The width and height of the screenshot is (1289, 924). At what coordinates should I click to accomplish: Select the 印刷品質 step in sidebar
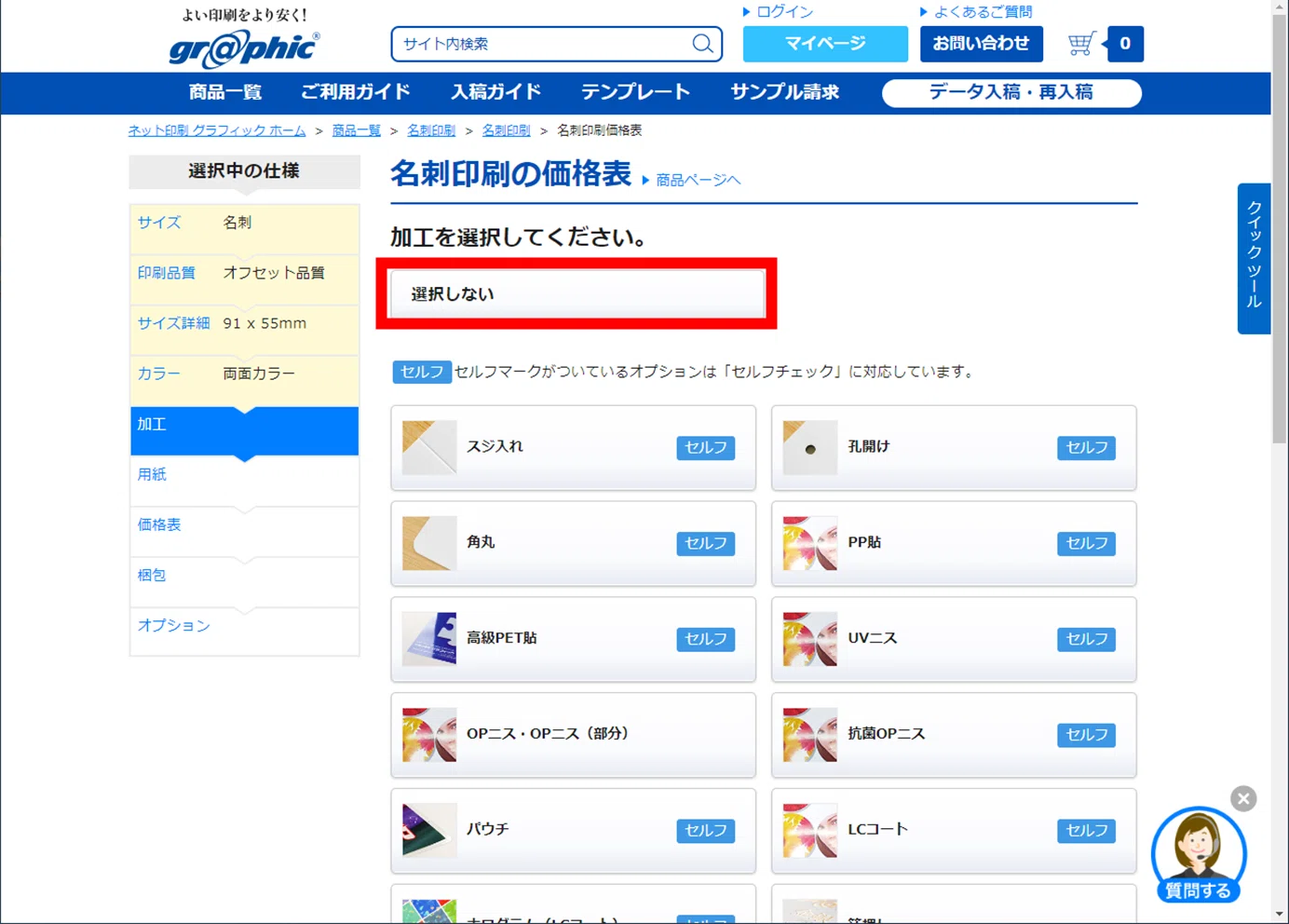pos(244,279)
